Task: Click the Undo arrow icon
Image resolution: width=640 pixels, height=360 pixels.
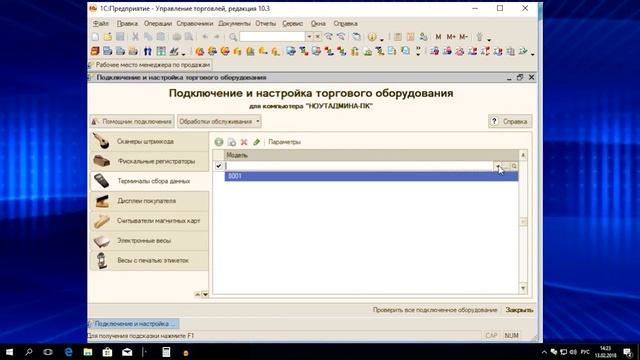Action: pos(205,37)
